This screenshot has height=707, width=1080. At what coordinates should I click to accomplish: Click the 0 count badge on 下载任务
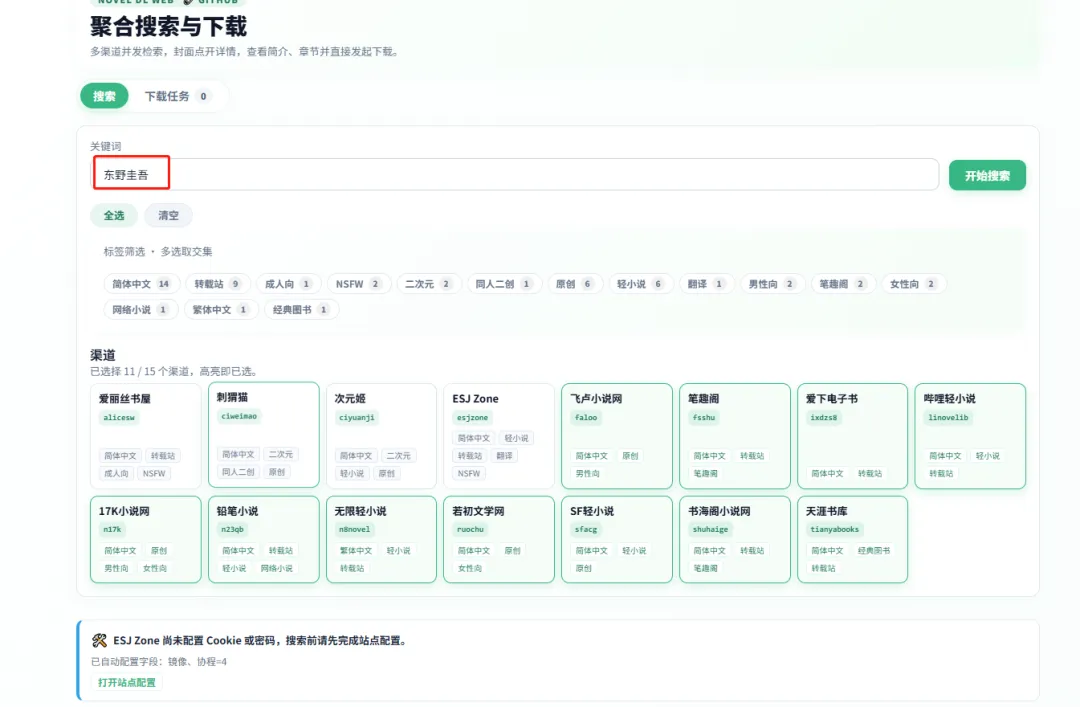(x=203, y=96)
